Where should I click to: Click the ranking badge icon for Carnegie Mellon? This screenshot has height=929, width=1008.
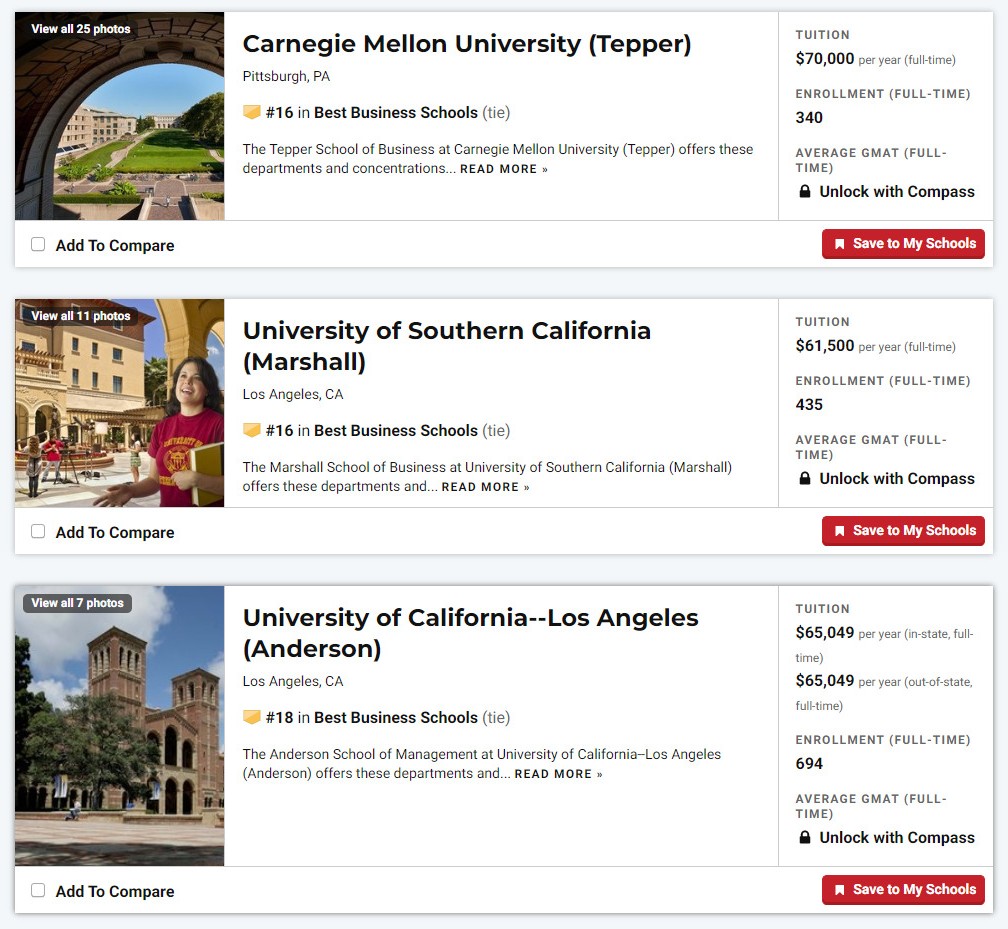tap(251, 113)
